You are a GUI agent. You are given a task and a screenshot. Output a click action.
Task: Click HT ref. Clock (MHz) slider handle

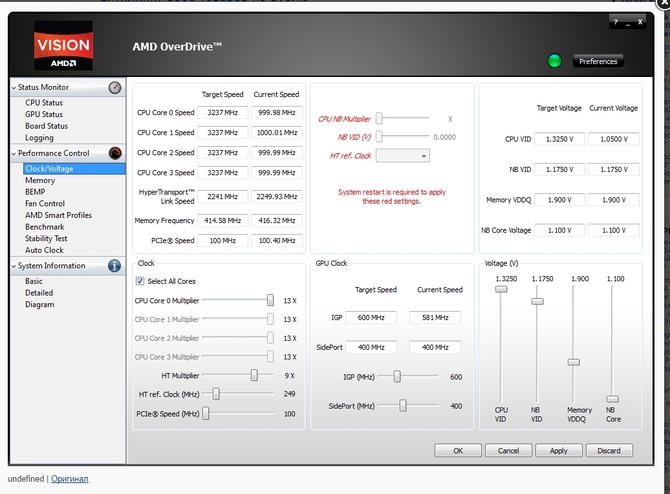pyautogui.click(x=216, y=394)
